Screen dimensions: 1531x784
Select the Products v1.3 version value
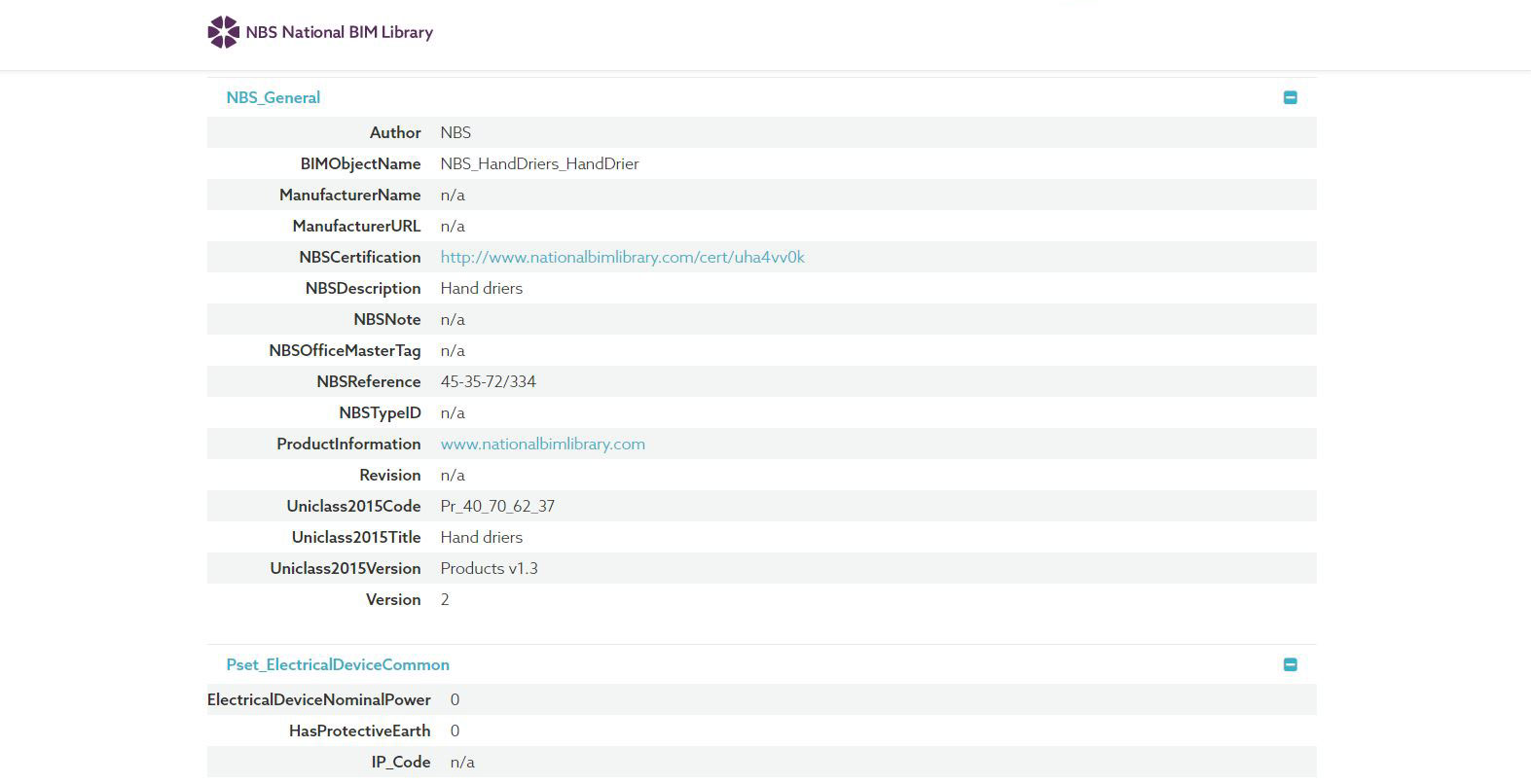[x=489, y=568]
